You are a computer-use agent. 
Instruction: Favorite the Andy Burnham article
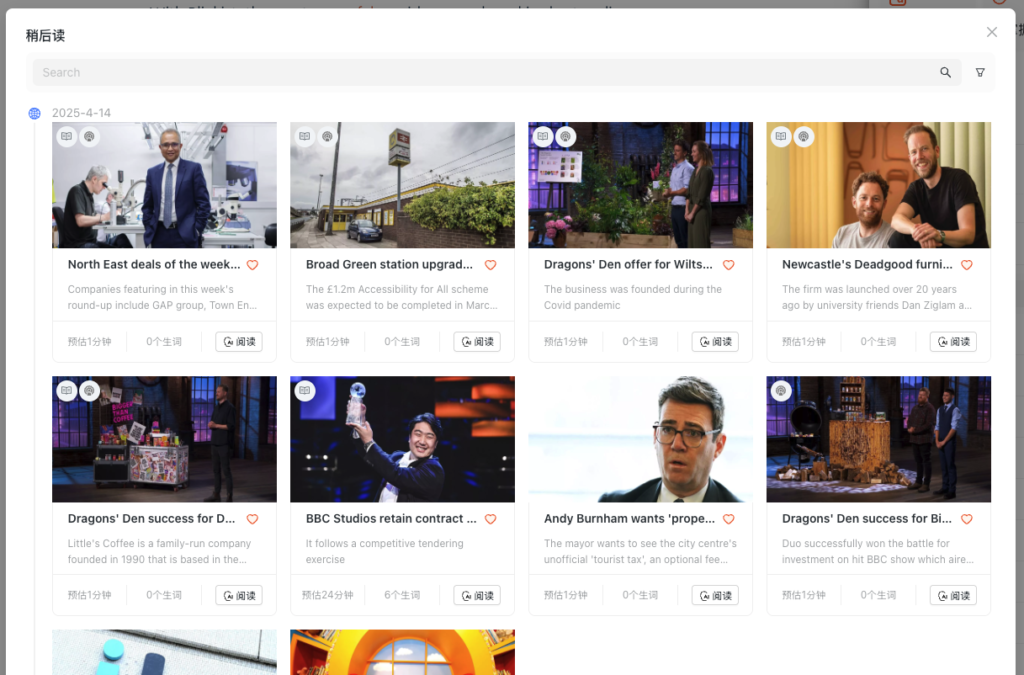[729, 519]
